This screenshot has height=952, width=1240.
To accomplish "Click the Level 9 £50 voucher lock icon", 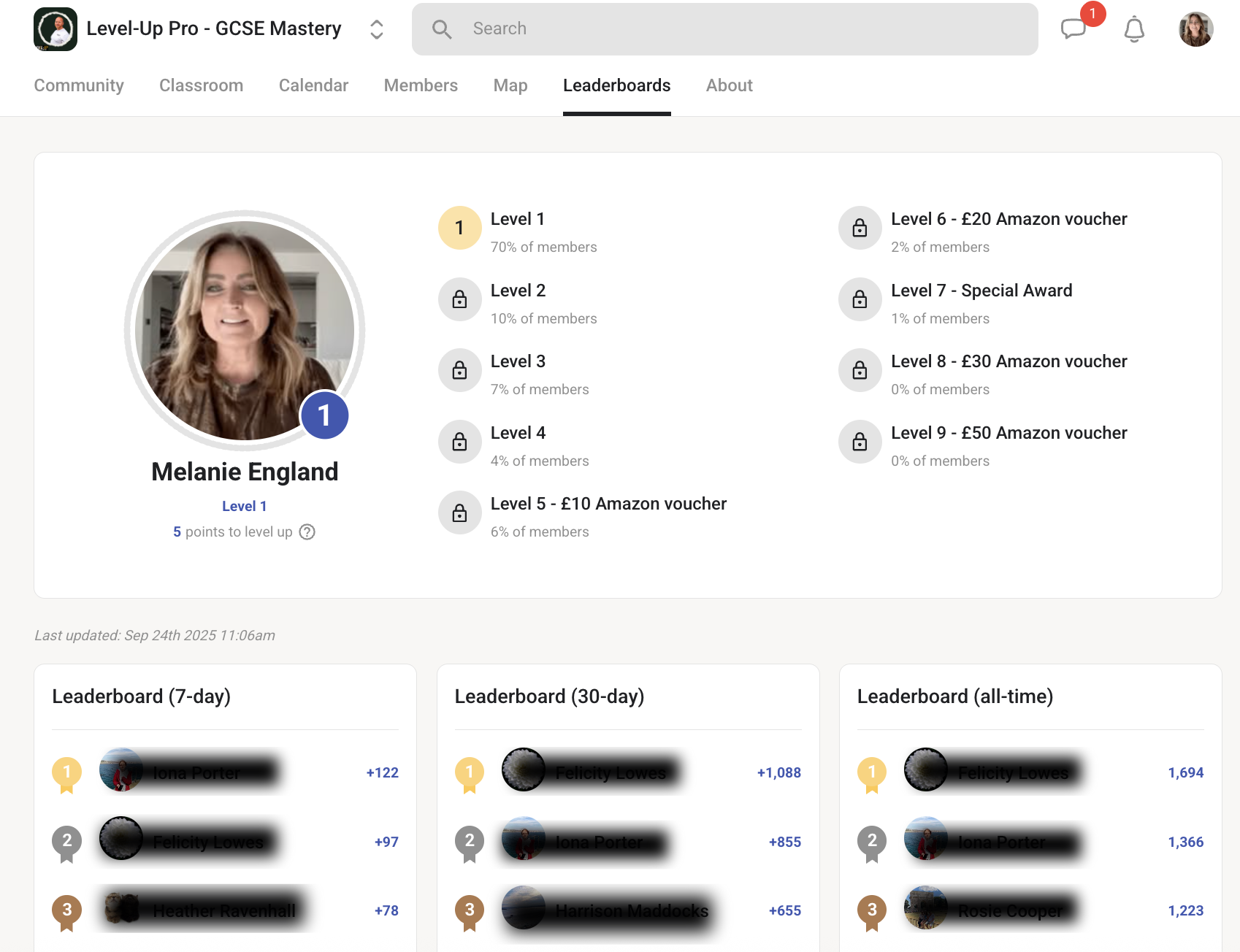I will (860, 442).
